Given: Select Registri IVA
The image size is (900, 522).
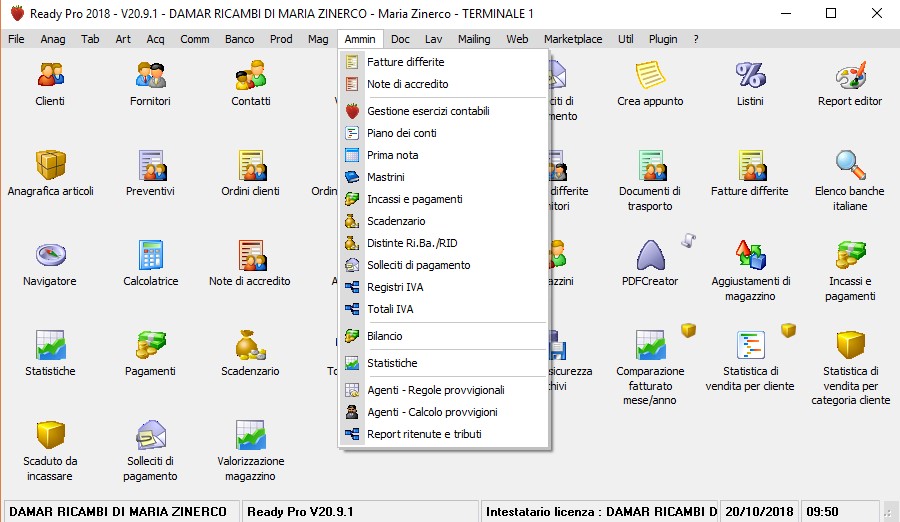Looking at the screenshot, I should (x=444, y=287).
